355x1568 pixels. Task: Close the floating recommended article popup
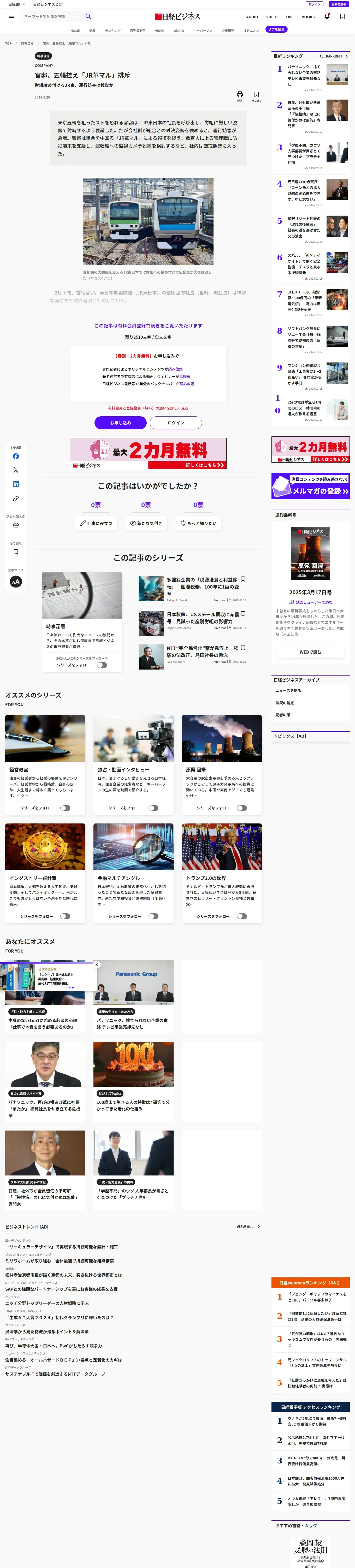coord(97,965)
